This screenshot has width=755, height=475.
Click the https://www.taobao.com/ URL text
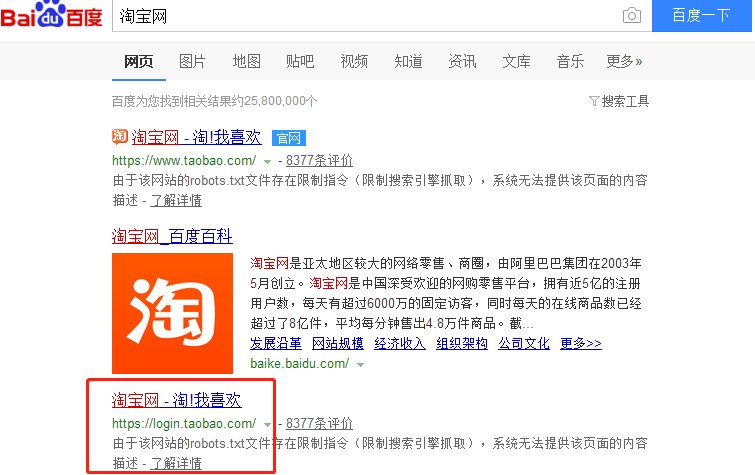pos(184,160)
